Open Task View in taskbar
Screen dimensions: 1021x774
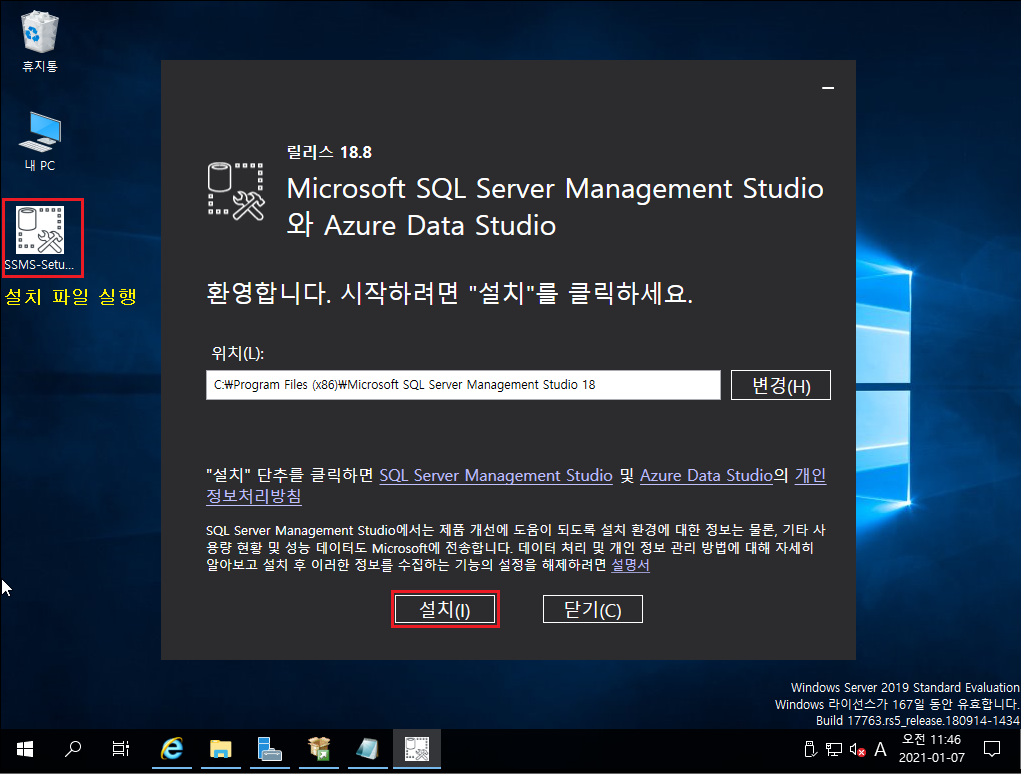coord(120,749)
